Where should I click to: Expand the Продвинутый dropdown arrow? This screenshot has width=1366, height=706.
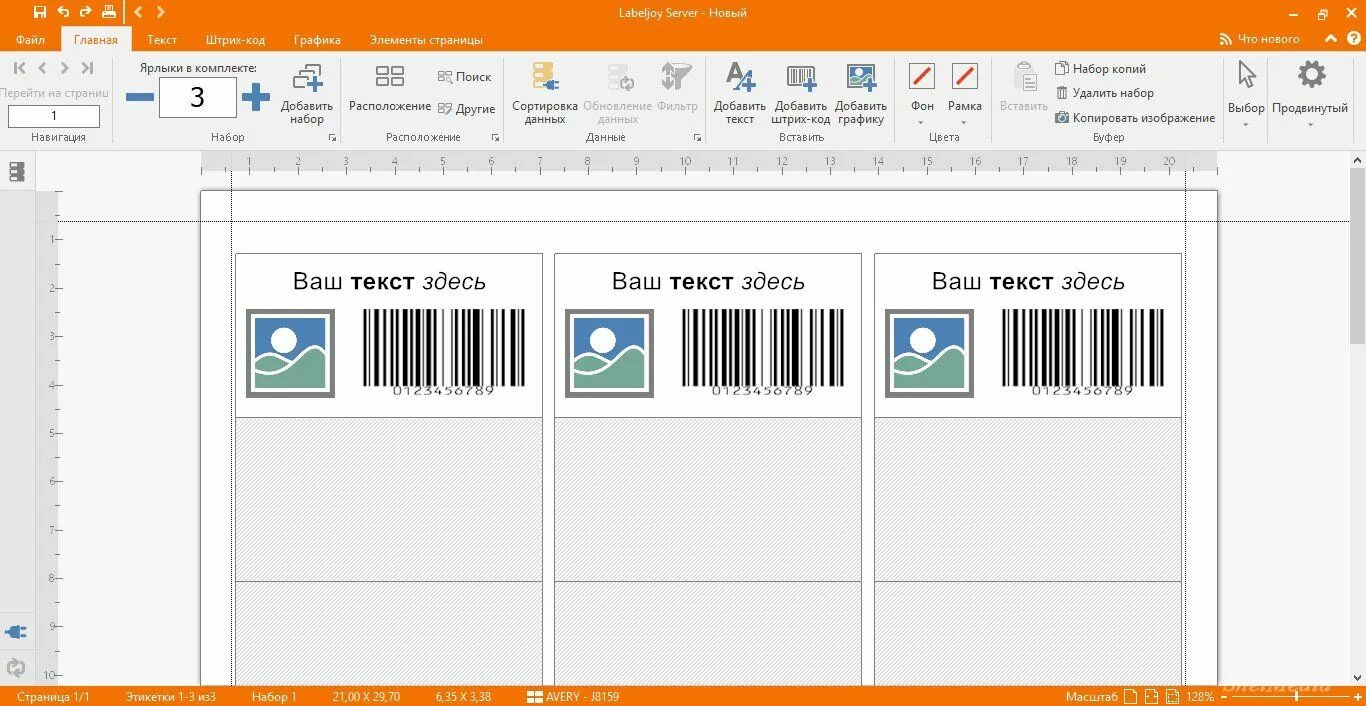tap(1310, 125)
